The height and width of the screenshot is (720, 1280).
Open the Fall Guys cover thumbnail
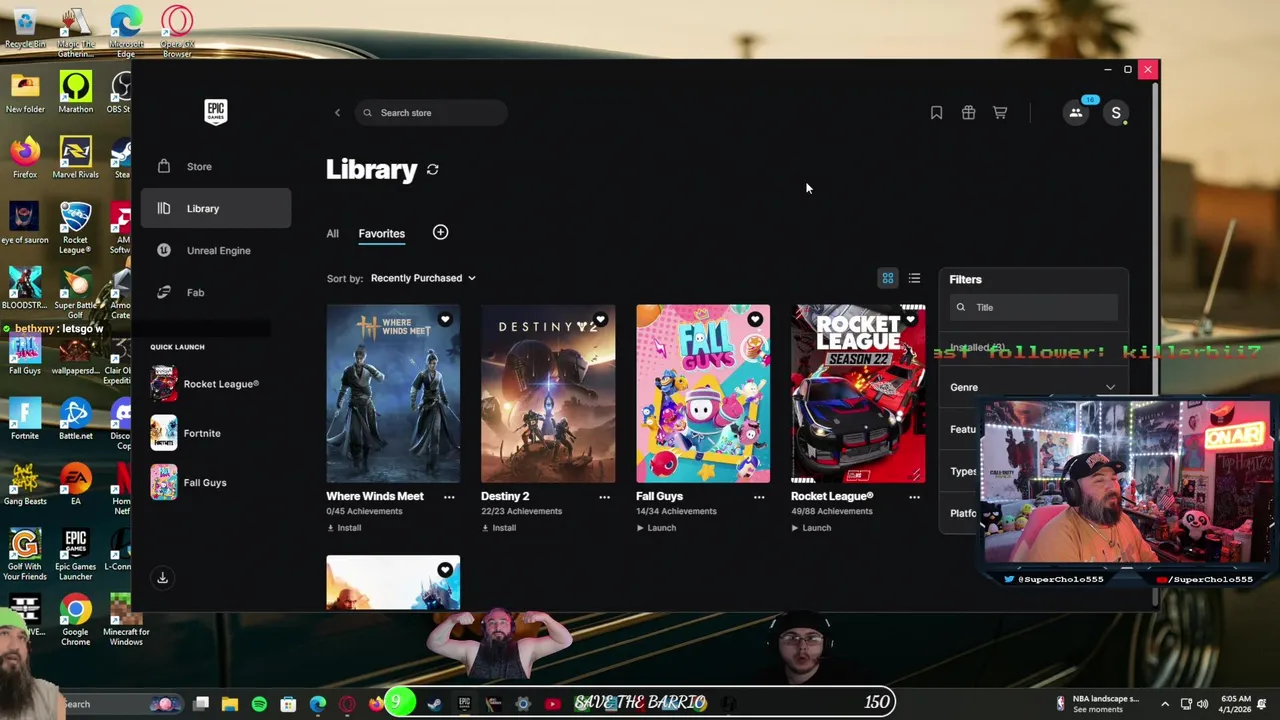pos(703,394)
